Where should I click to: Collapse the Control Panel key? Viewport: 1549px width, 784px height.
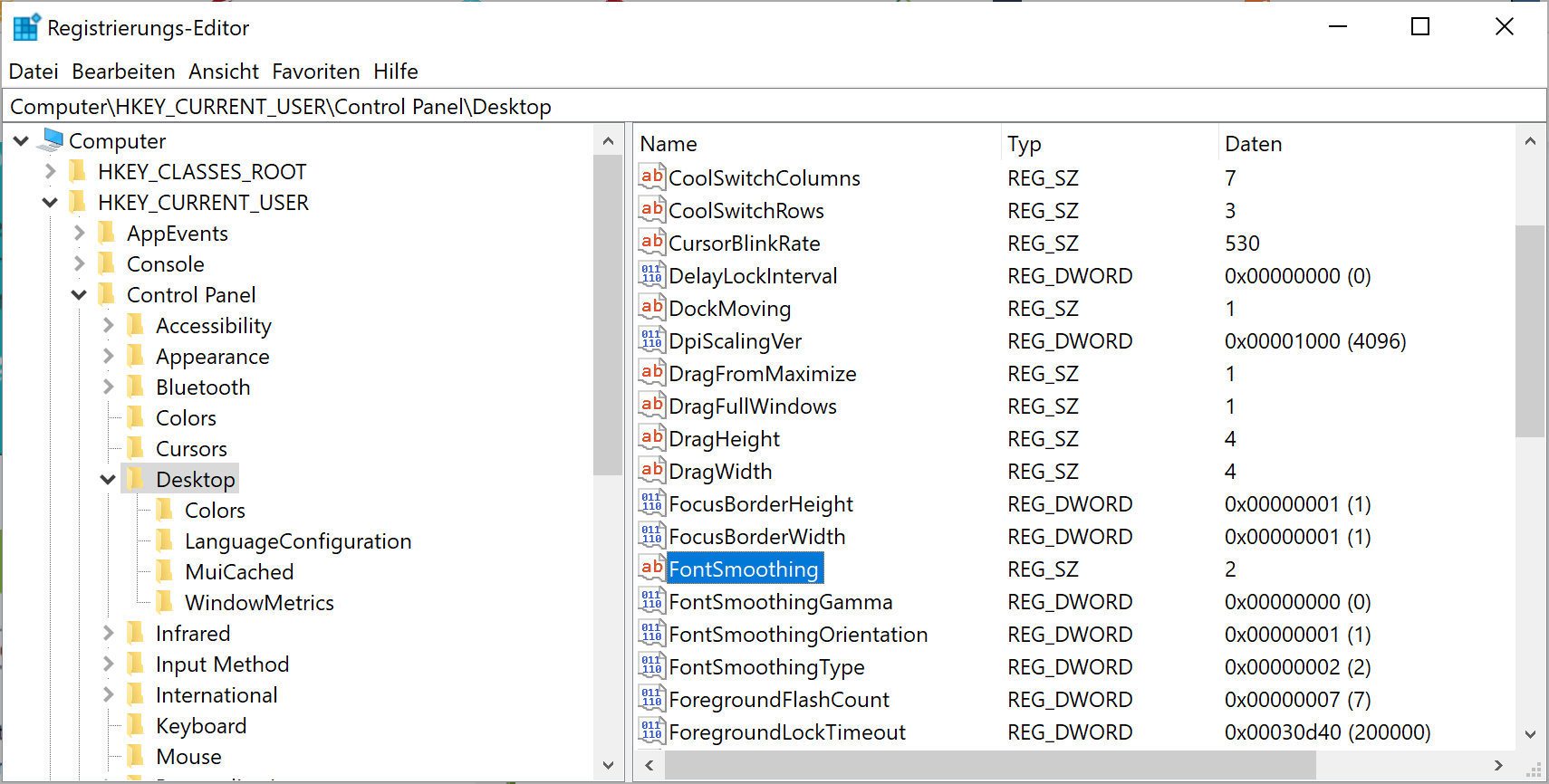[x=79, y=294]
